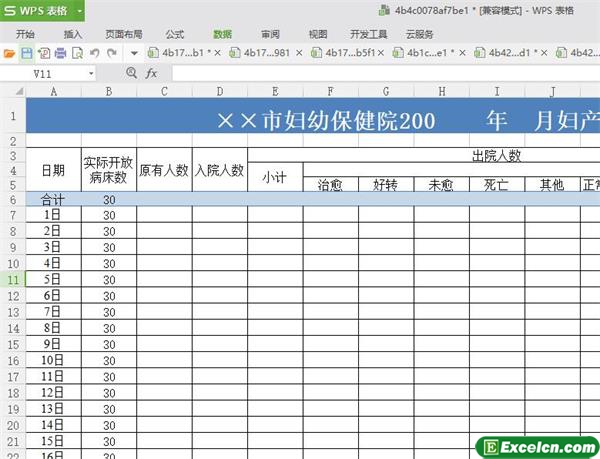Viewport: 600px width, 459px height.
Task: Expand the Name Box dropdown arrow
Action: coord(91,73)
